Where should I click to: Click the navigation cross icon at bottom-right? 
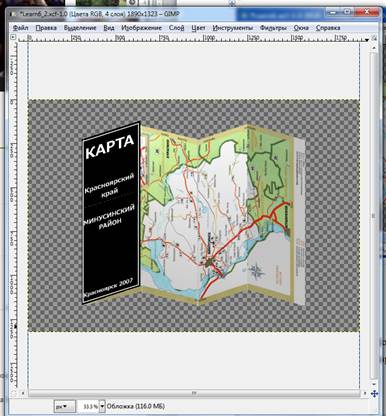374,394
